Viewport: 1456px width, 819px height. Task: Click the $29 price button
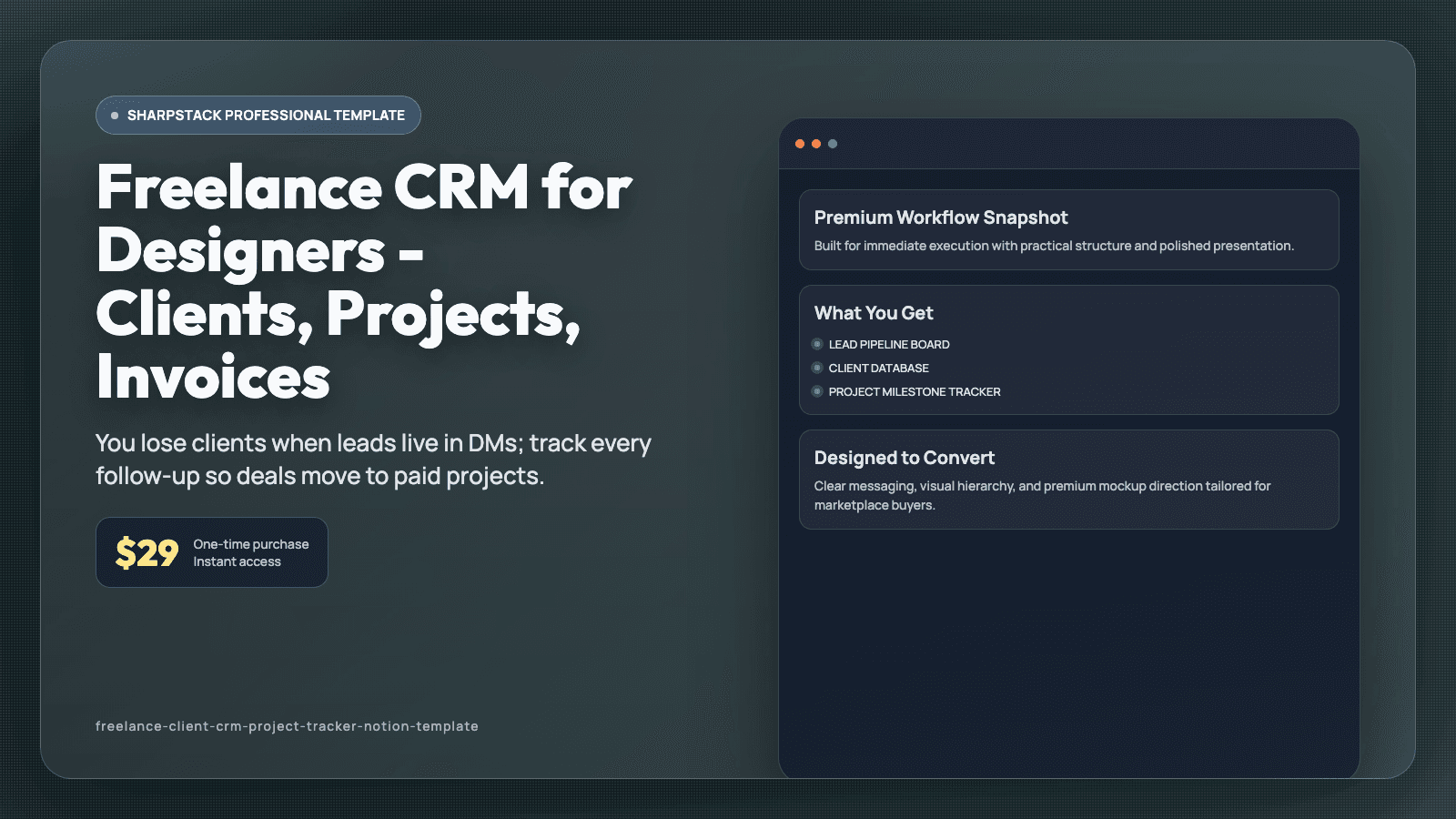tap(211, 551)
